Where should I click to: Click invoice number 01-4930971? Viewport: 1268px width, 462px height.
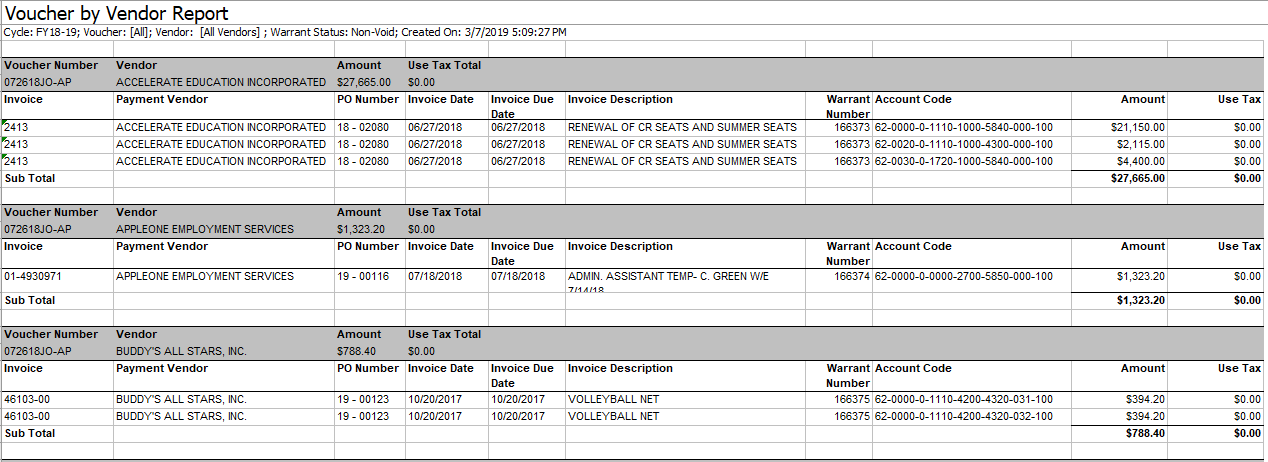[37, 276]
